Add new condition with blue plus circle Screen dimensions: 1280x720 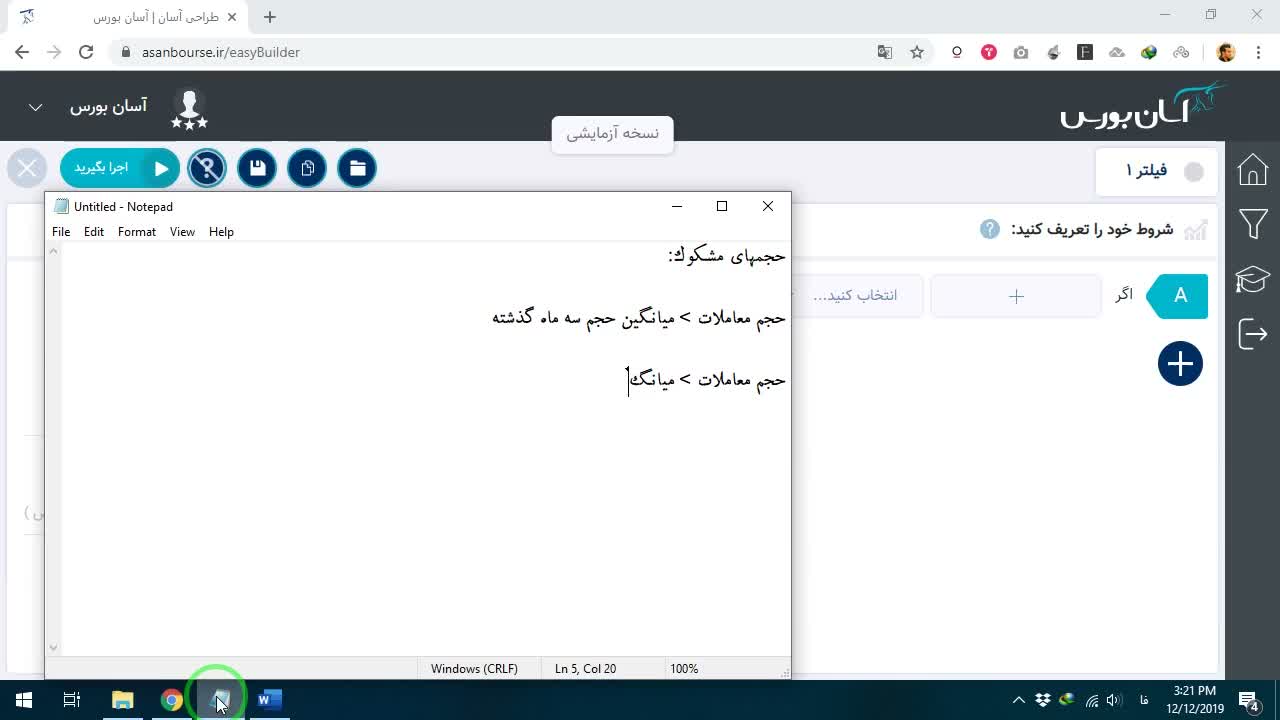1180,363
